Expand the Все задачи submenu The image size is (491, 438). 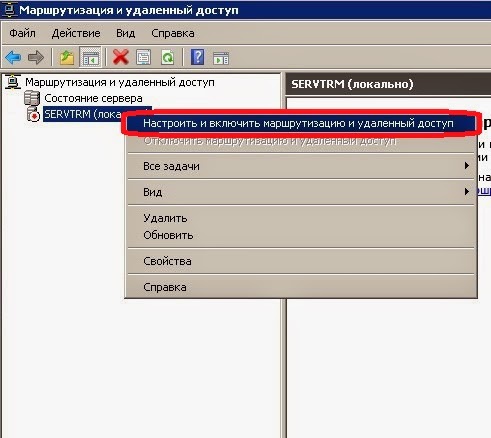tap(301, 166)
